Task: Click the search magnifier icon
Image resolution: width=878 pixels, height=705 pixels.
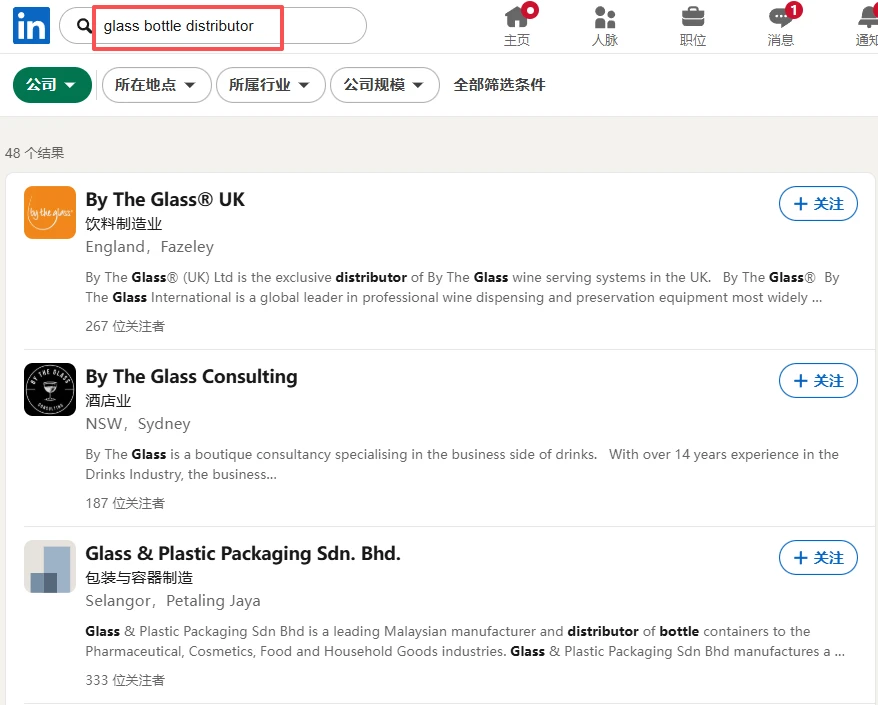Action: point(84,25)
